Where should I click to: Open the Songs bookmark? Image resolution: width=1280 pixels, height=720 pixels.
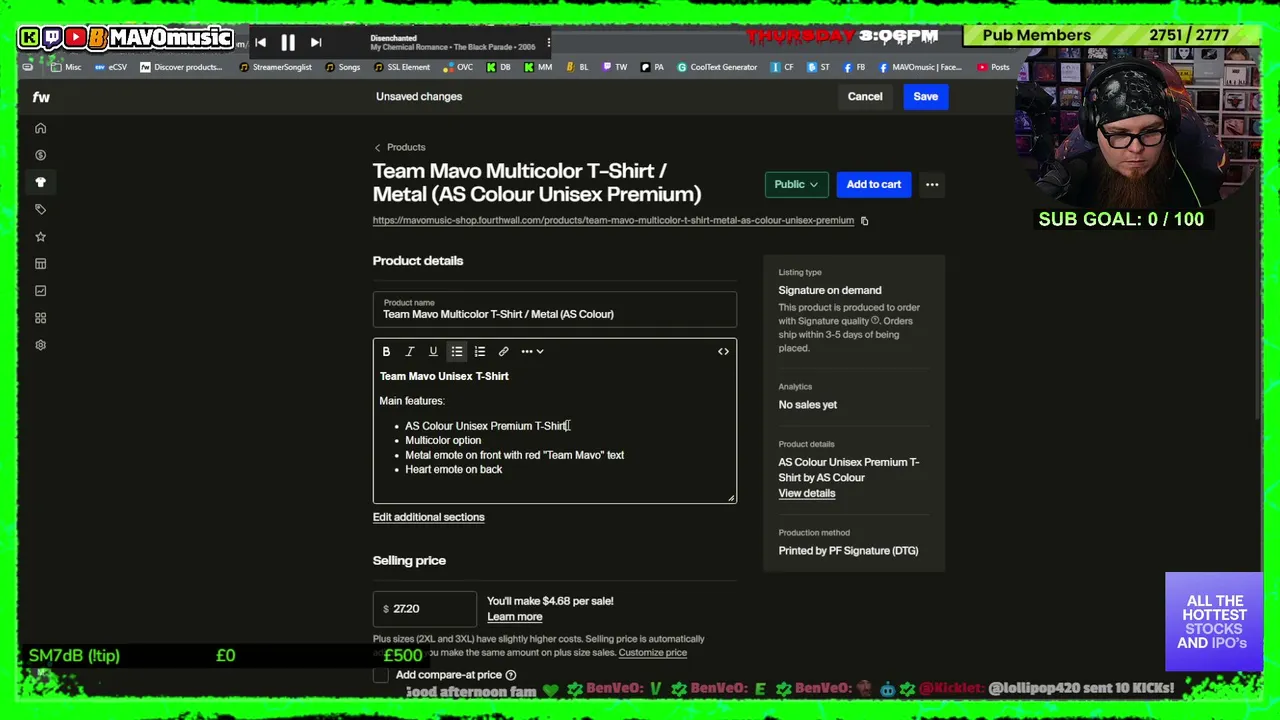342,67
